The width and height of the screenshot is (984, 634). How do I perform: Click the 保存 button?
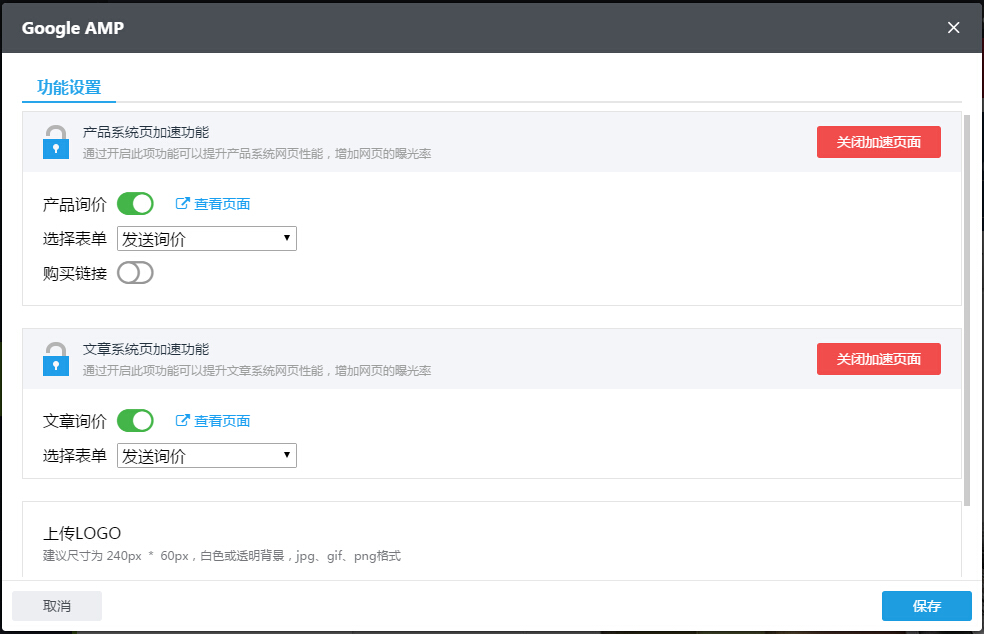[926, 605]
